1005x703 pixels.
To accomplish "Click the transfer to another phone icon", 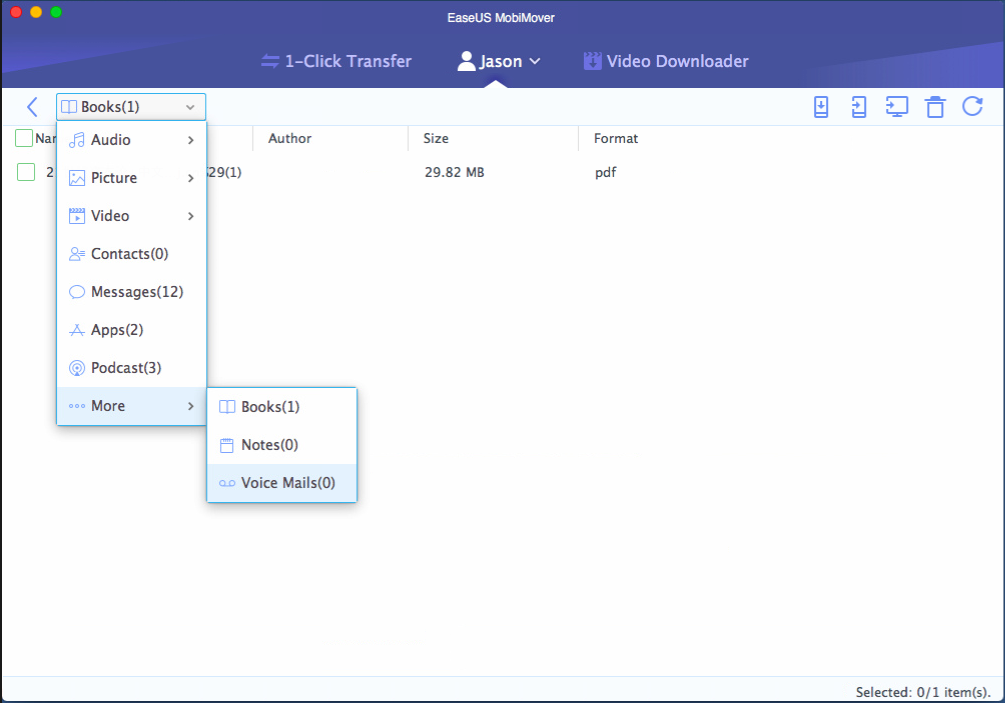I will (x=859, y=107).
